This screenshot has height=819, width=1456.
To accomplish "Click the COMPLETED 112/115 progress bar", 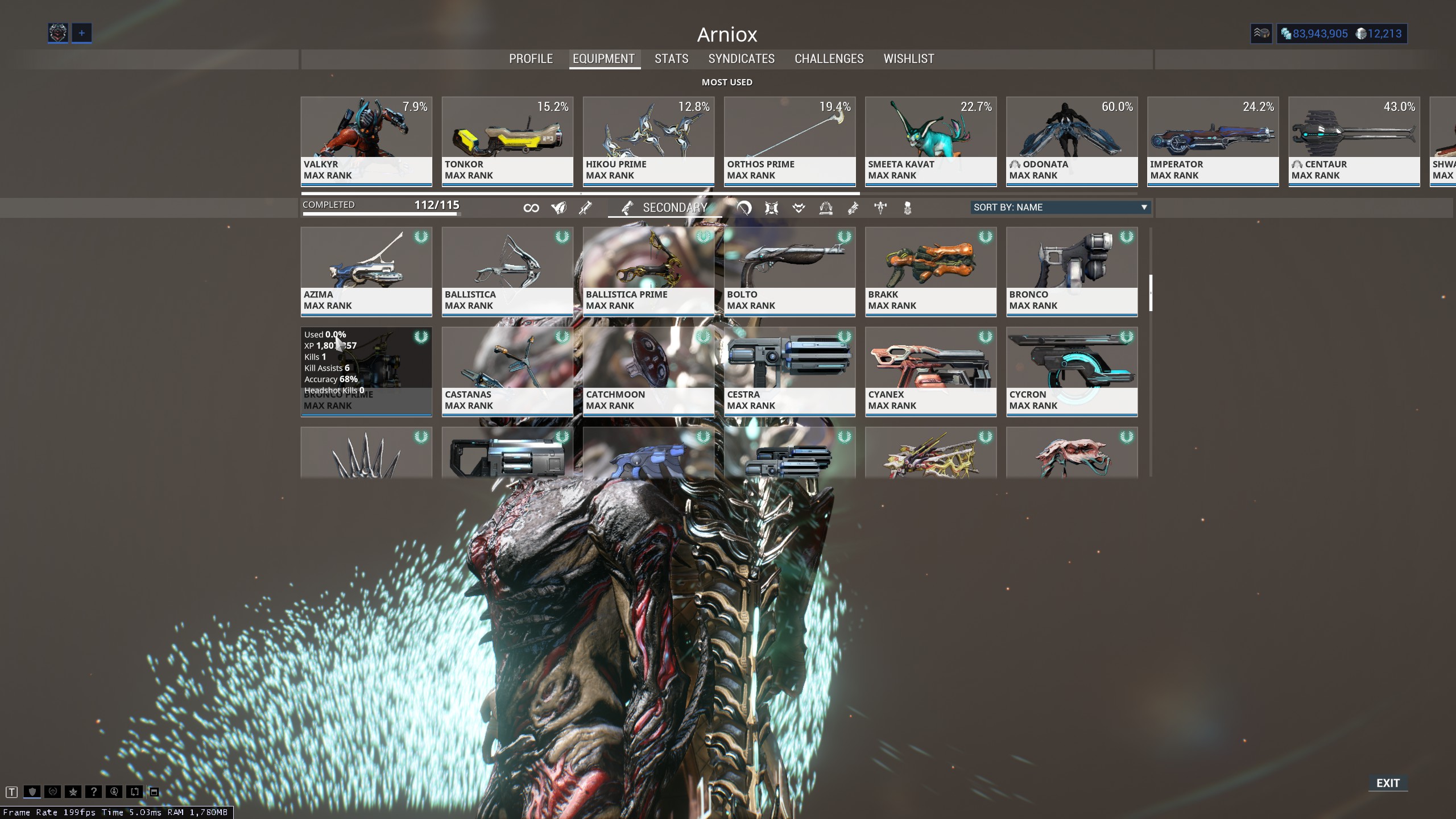I will (x=380, y=206).
